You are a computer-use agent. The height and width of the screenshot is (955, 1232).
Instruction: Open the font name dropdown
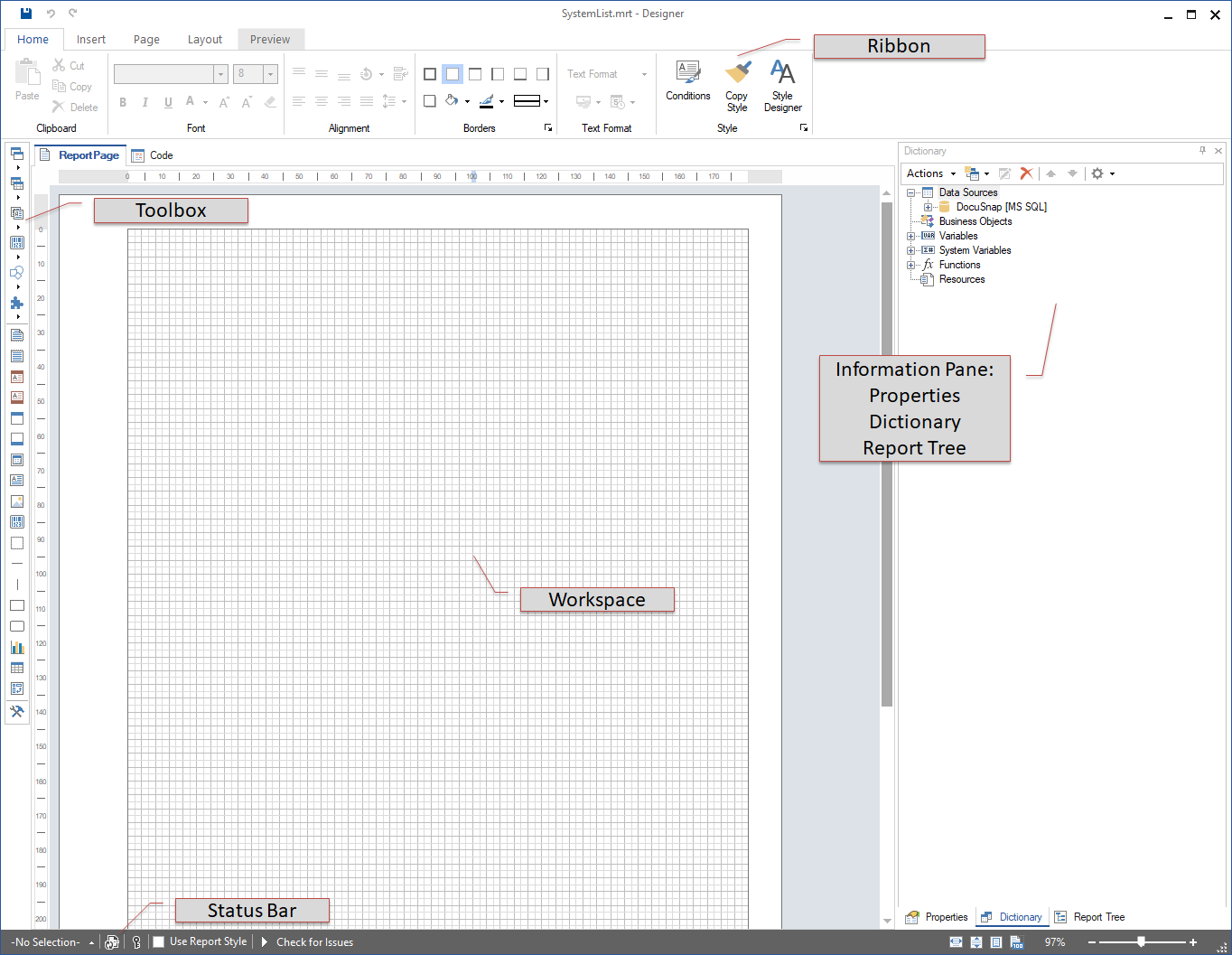coord(220,74)
